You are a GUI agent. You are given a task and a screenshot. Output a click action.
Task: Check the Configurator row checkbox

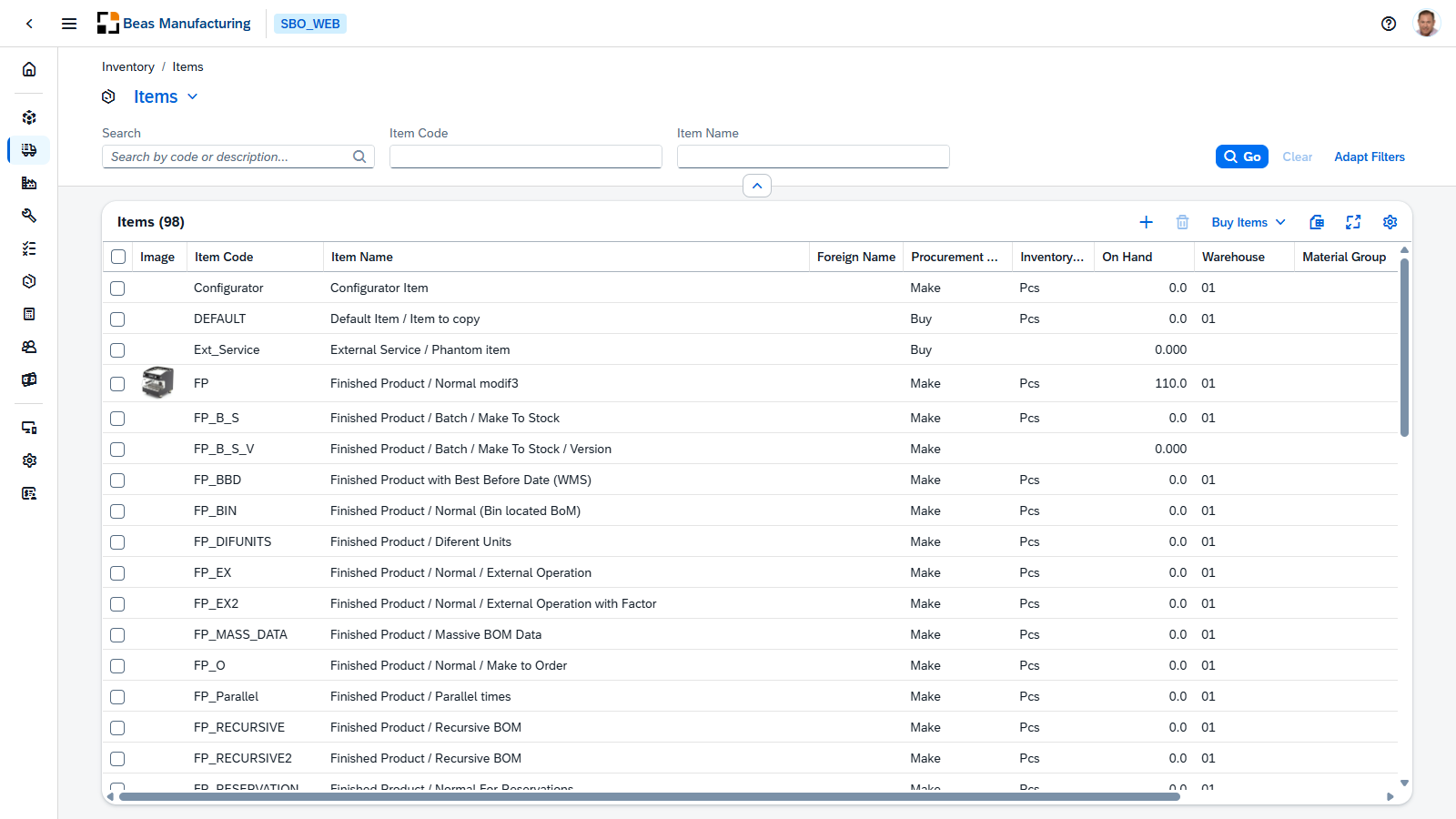point(117,288)
